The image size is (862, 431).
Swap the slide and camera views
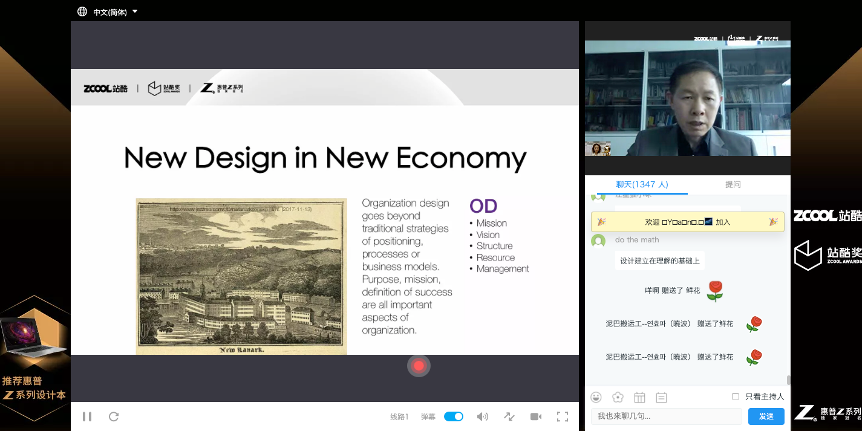[509, 416]
